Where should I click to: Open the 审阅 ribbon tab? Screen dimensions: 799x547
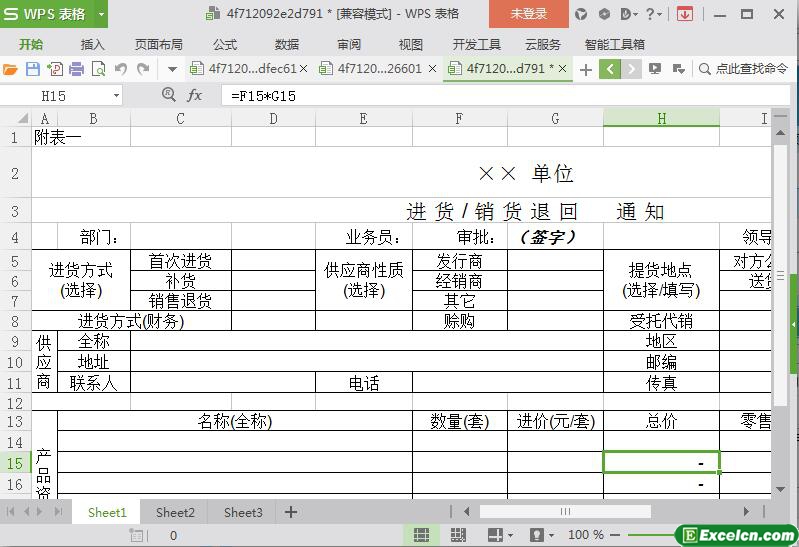point(349,45)
